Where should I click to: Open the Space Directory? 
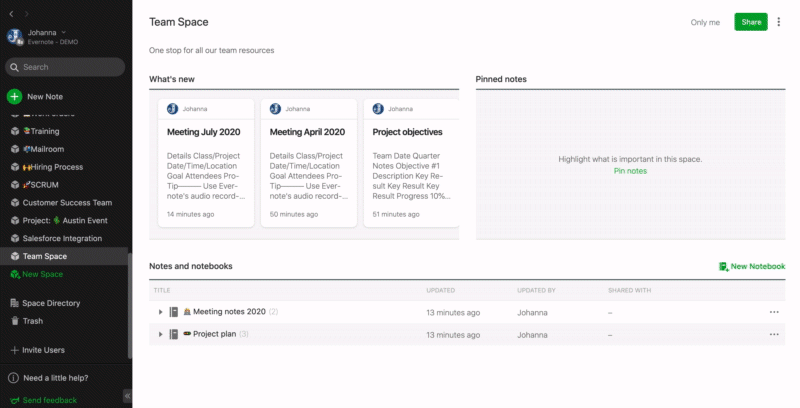50,303
